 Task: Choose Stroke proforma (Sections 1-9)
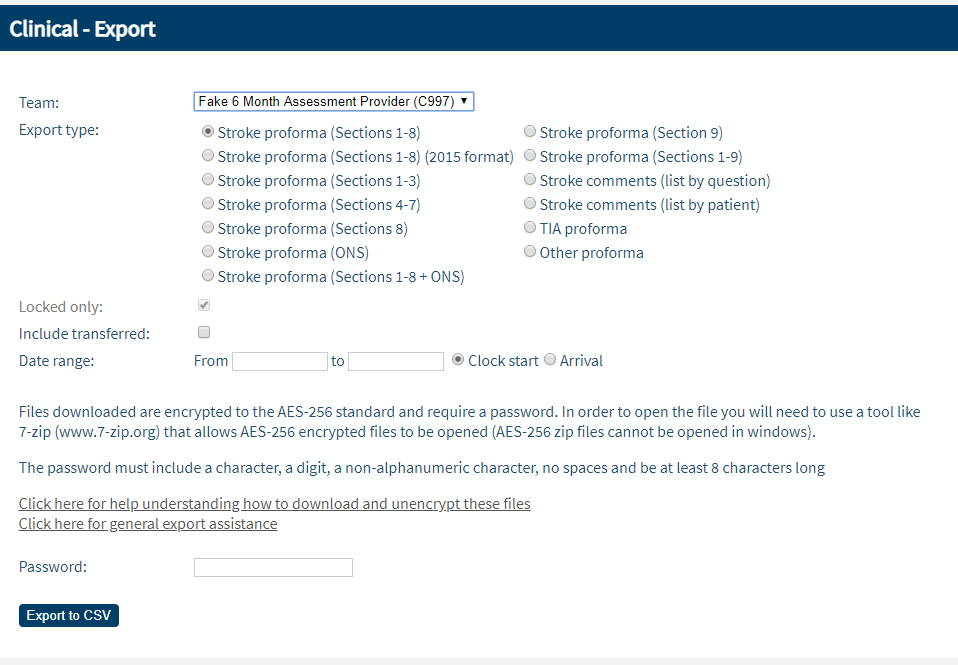click(x=530, y=156)
